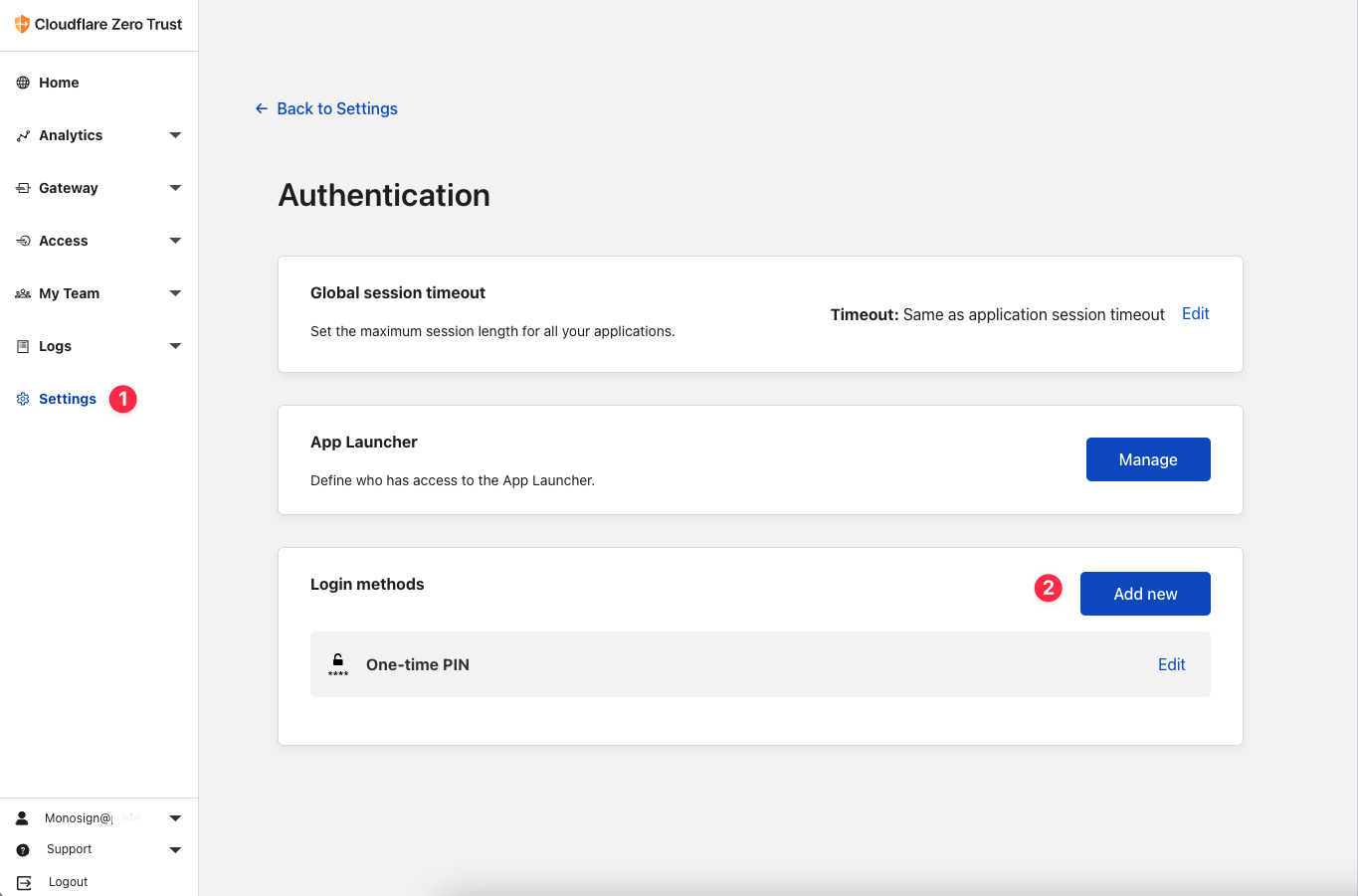Expand the Access section arrow
This screenshot has height=896, width=1358.
(175, 241)
